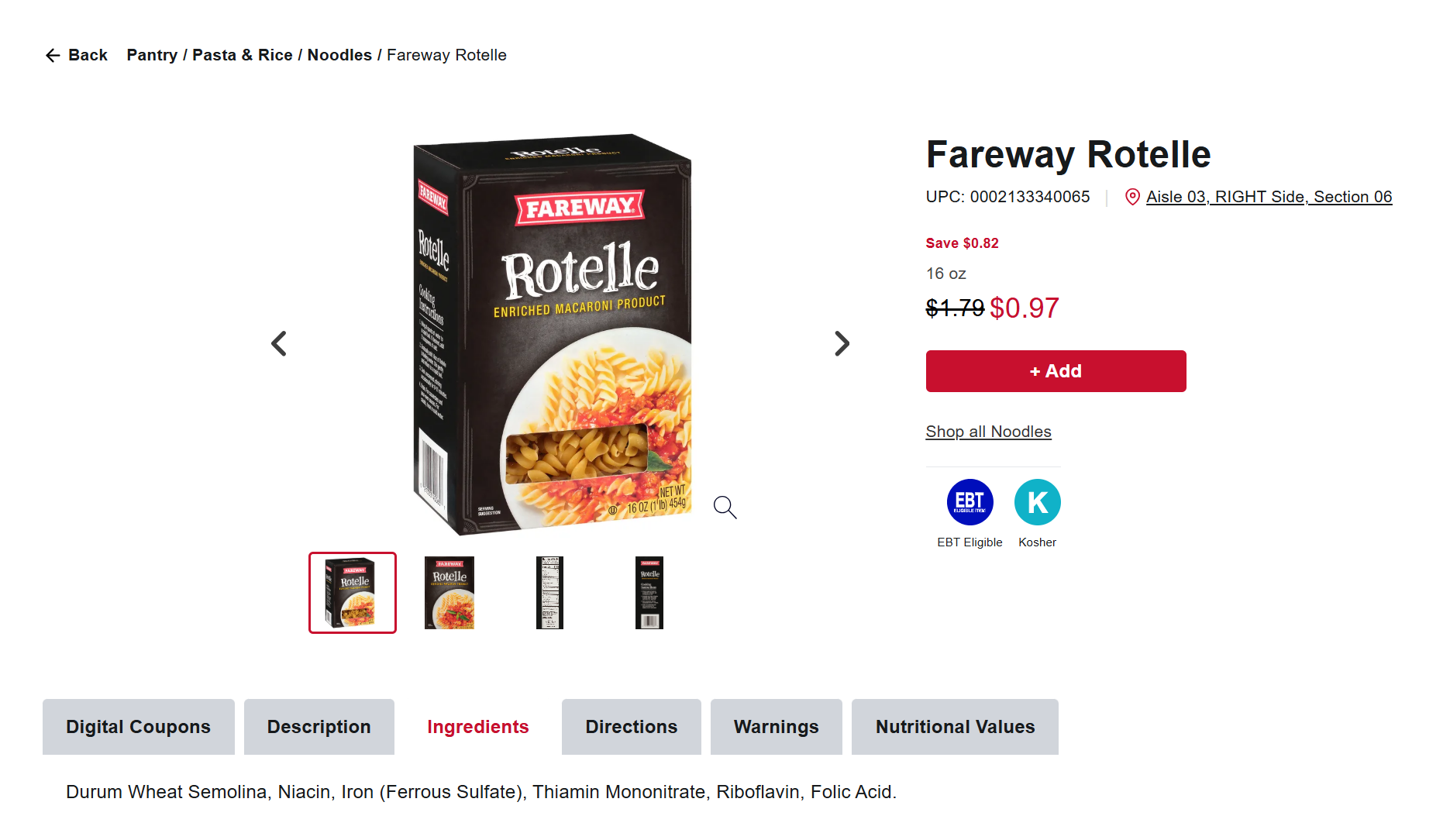
Task: Show the previous product image
Action: pos(279,343)
